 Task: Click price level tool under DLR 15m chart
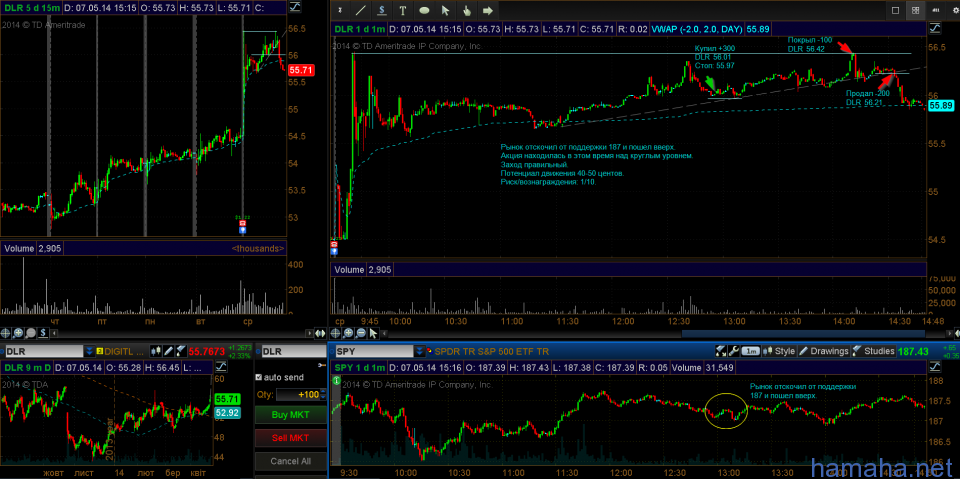43,333
